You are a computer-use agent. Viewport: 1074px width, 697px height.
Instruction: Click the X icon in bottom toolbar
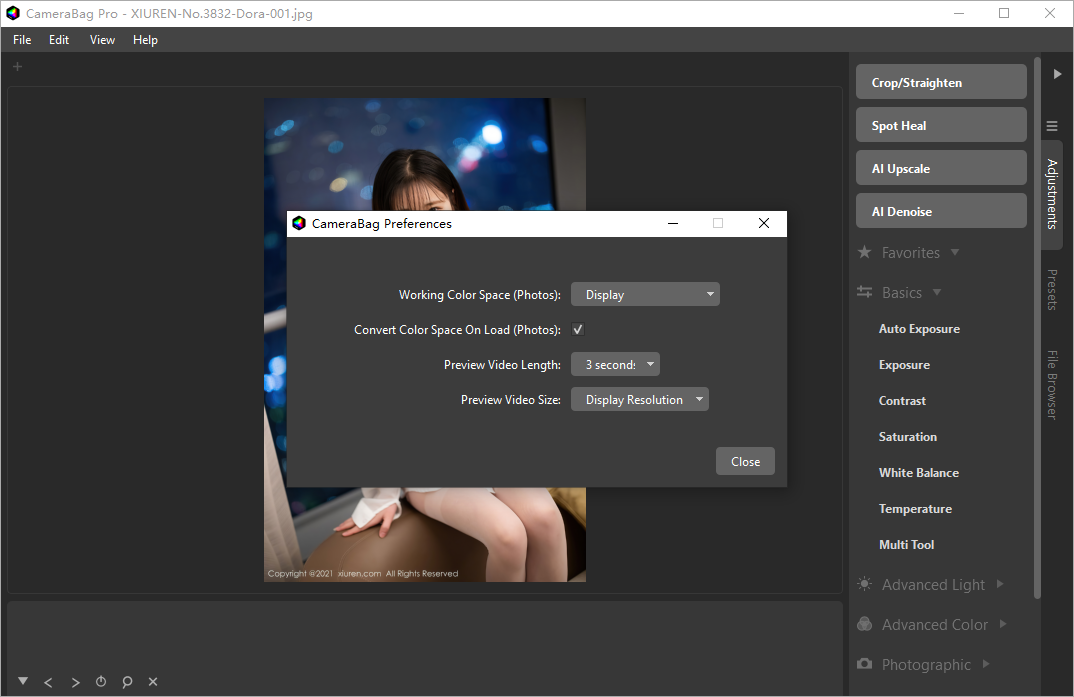[x=153, y=682]
